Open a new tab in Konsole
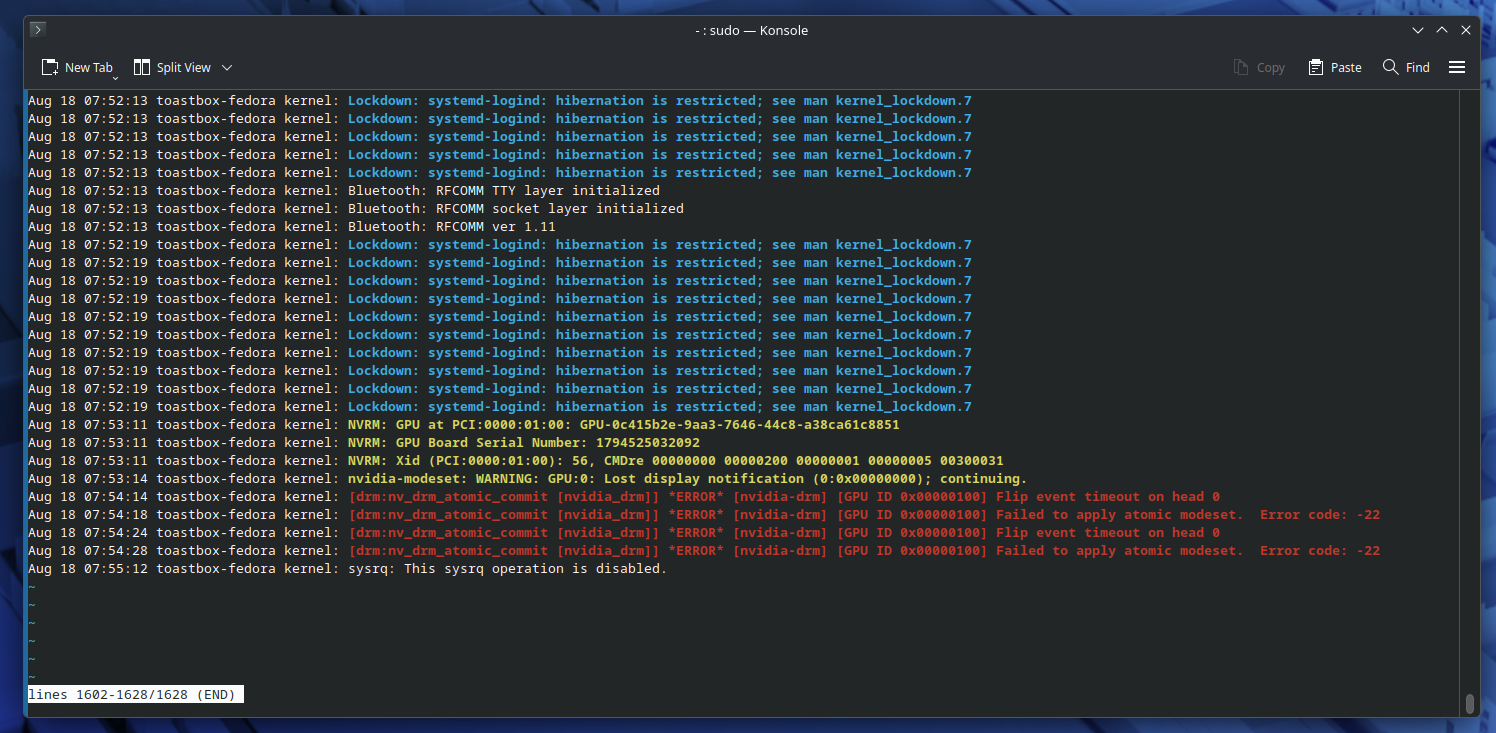This screenshot has height=733, width=1496. tap(77, 68)
